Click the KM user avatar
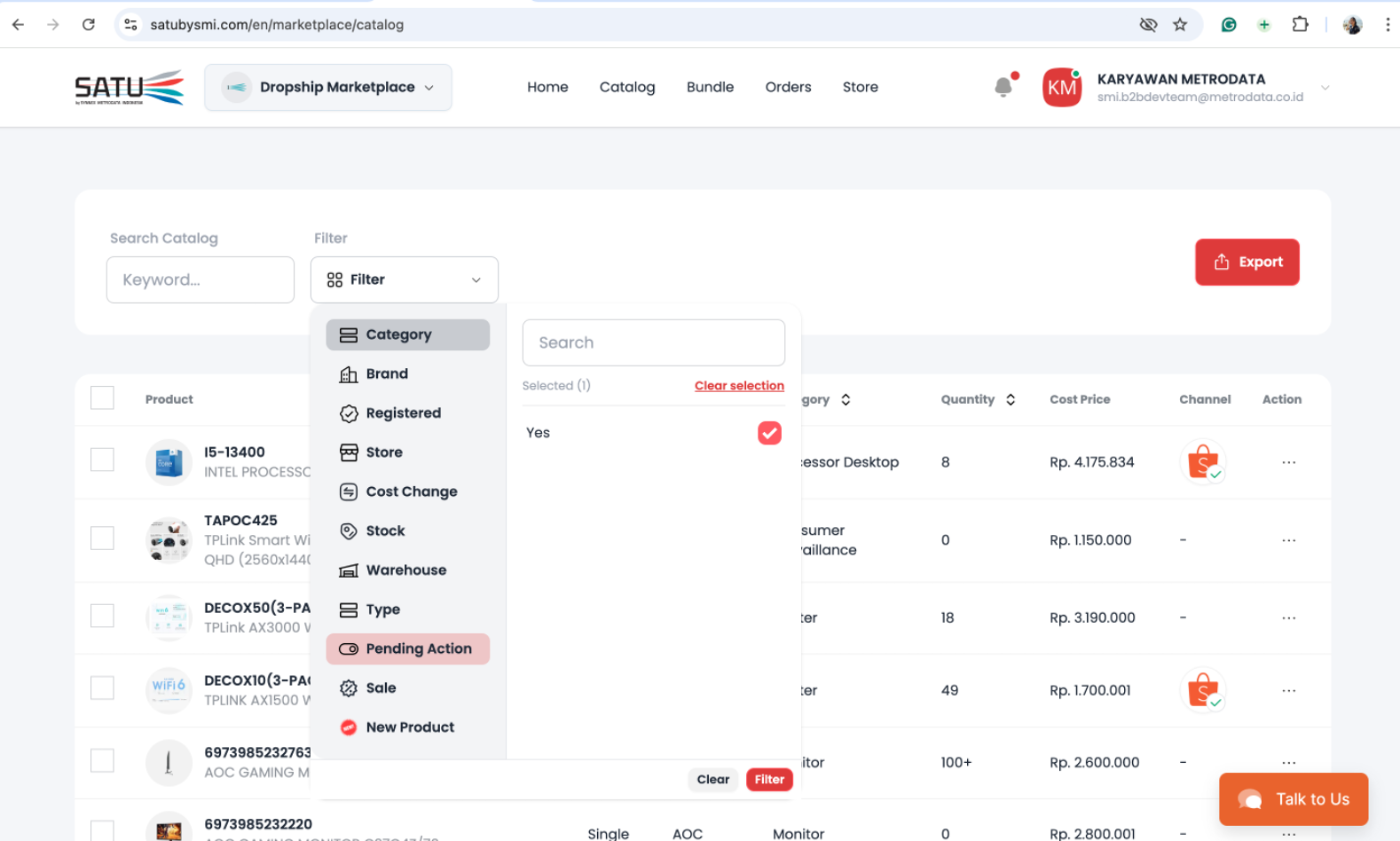The width and height of the screenshot is (1400, 841). tap(1062, 88)
